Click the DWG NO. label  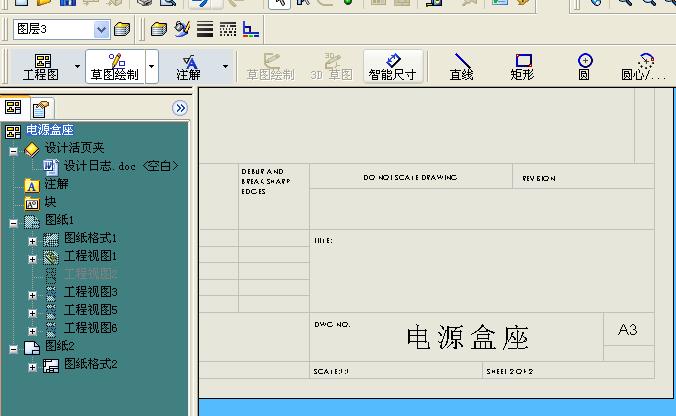tap(332, 324)
